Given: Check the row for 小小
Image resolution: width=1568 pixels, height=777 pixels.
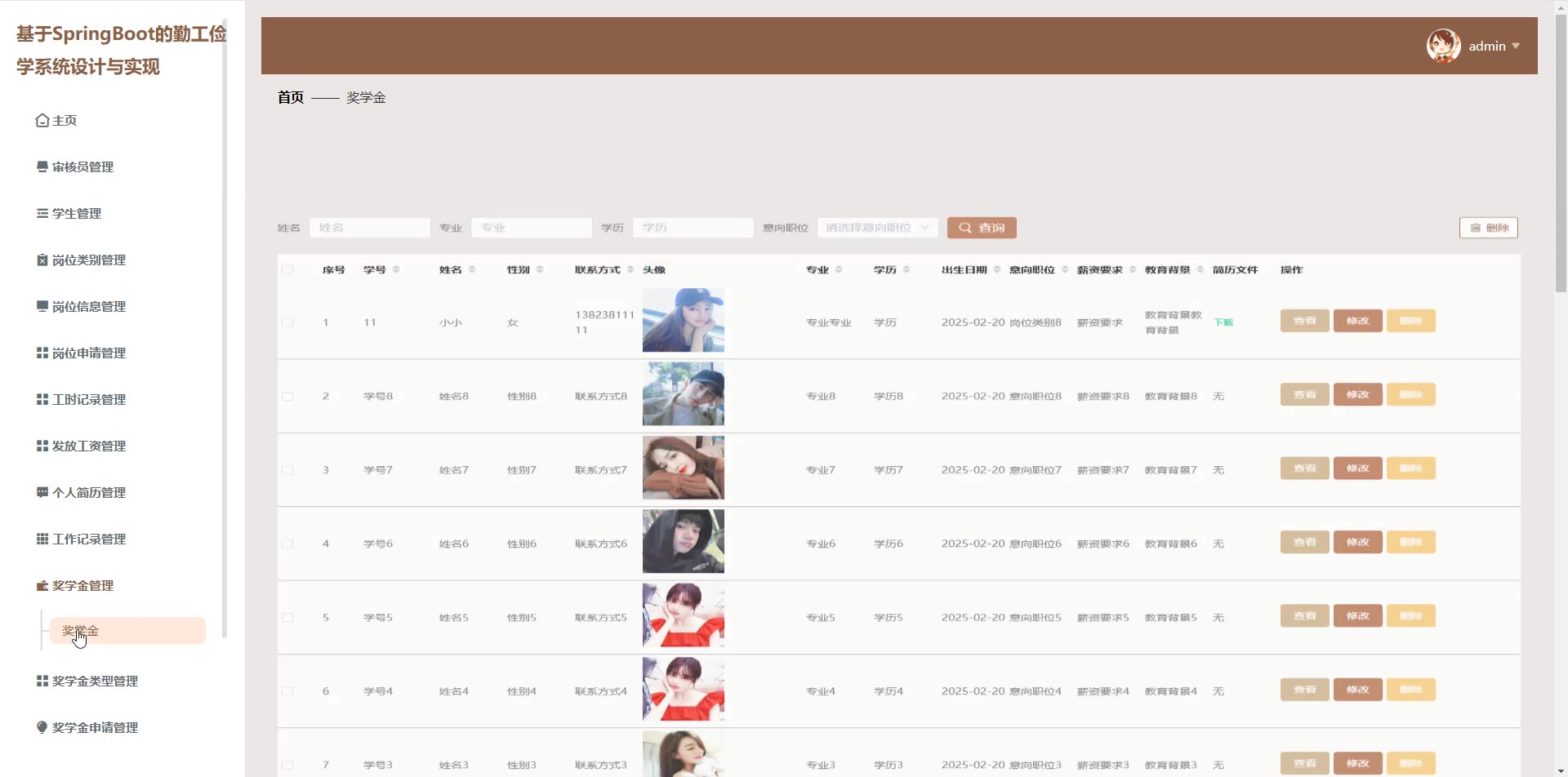Looking at the screenshot, I should (x=287, y=322).
